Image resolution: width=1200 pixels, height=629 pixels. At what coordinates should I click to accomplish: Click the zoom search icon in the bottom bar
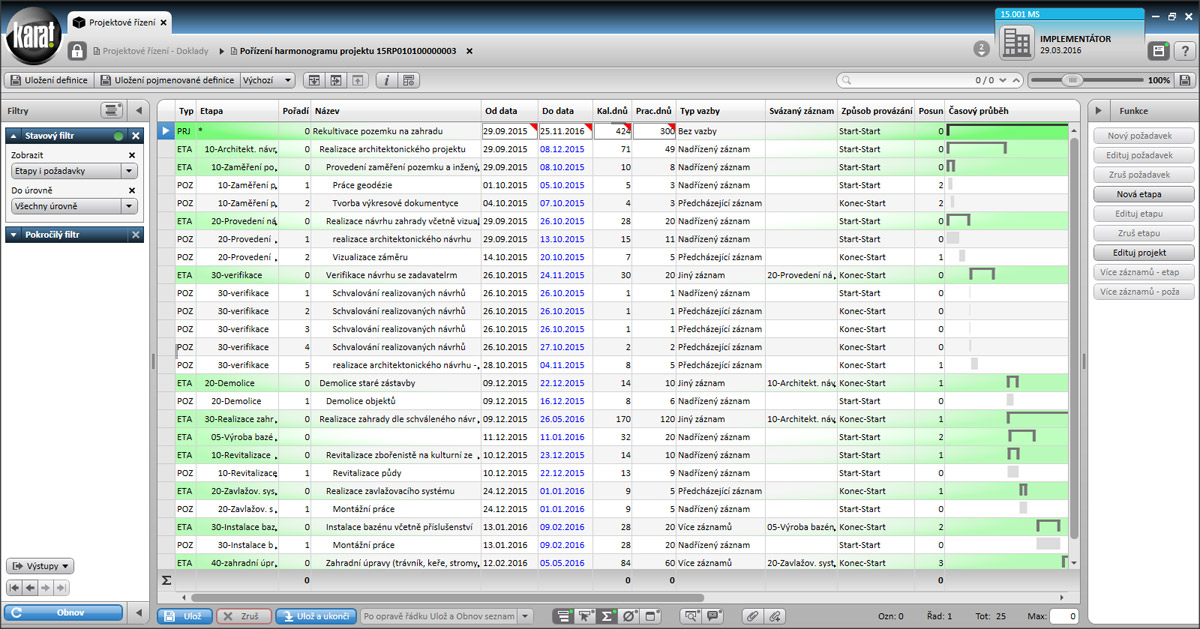690,616
